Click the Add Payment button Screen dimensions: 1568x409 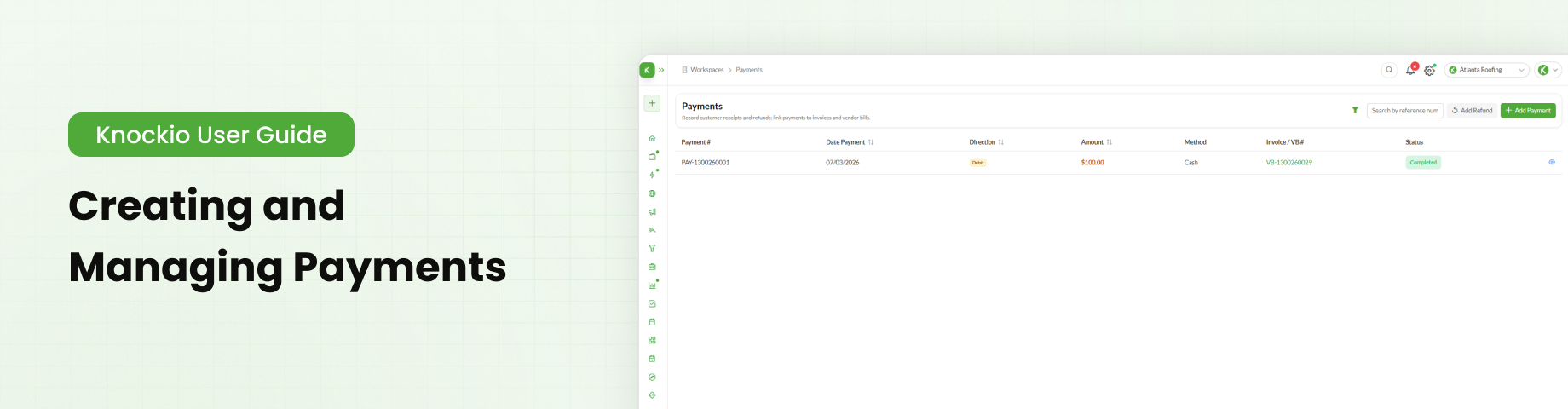1528,111
